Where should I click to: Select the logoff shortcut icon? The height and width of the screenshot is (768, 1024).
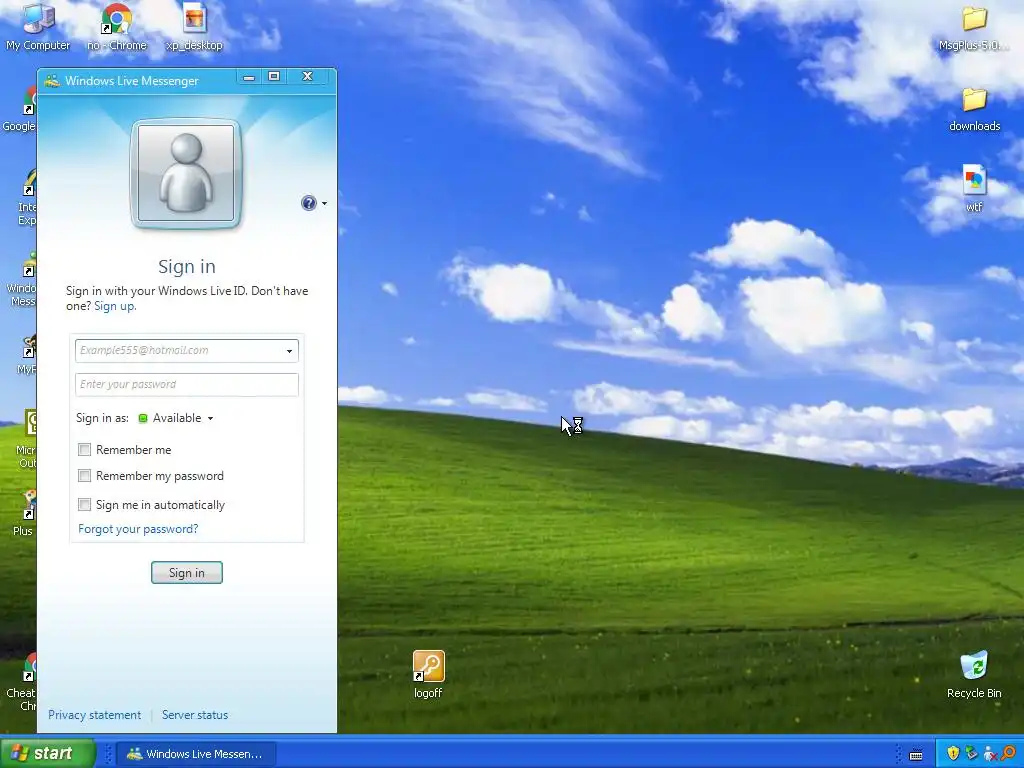[x=428, y=674]
